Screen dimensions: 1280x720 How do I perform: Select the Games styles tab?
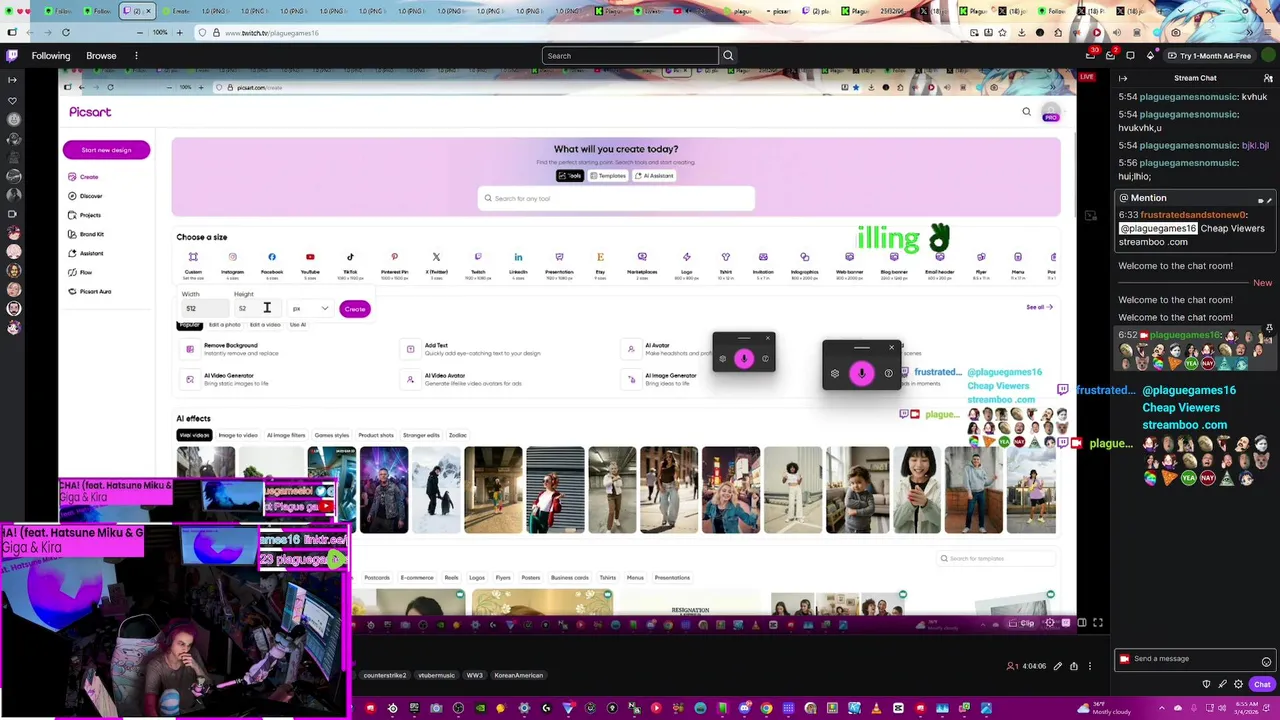click(x=331, y=435)
